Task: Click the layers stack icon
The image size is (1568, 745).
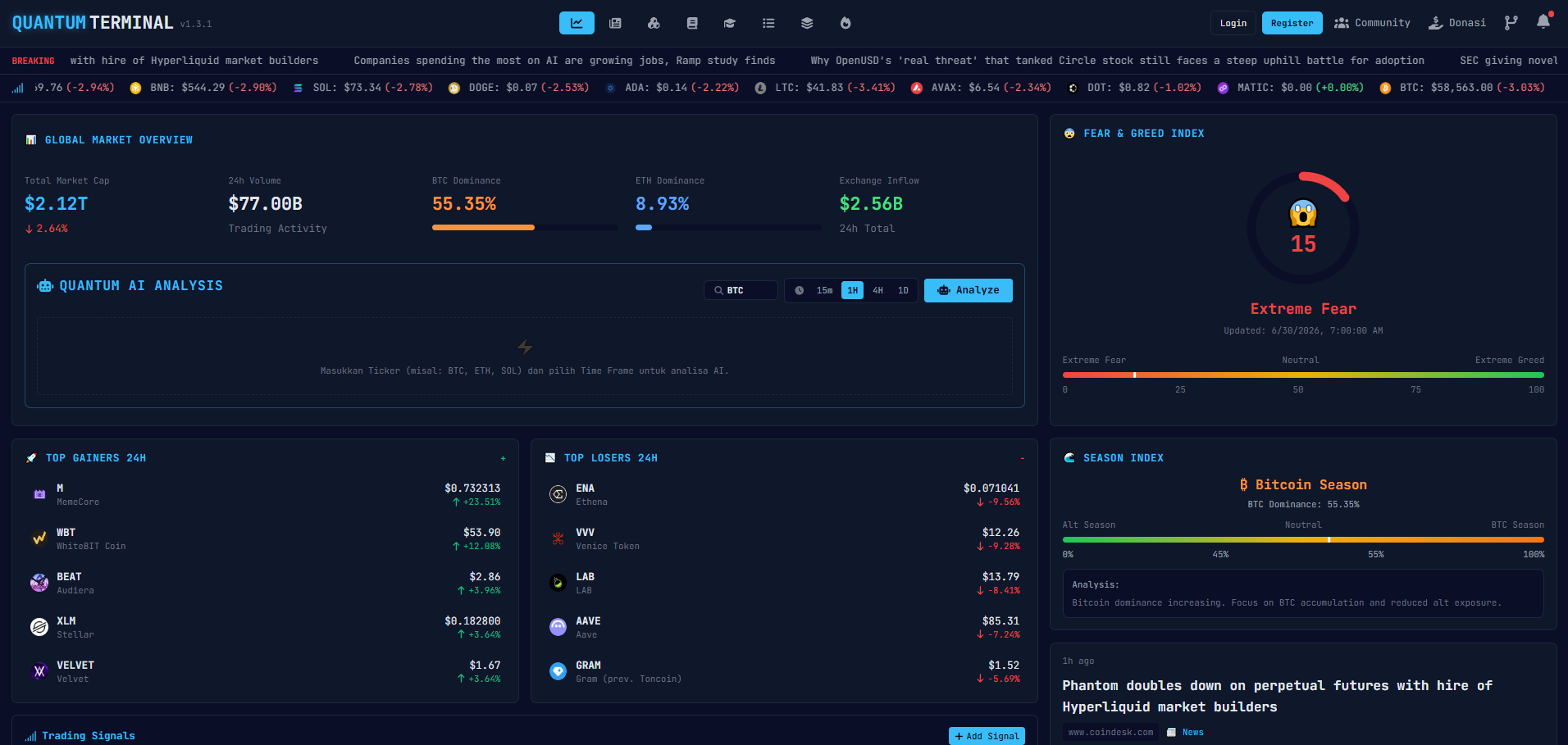Action: 807,23
